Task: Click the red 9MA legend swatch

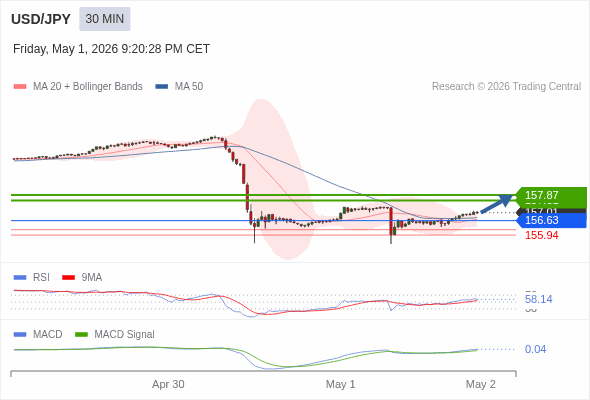Action: coord(68,278)
